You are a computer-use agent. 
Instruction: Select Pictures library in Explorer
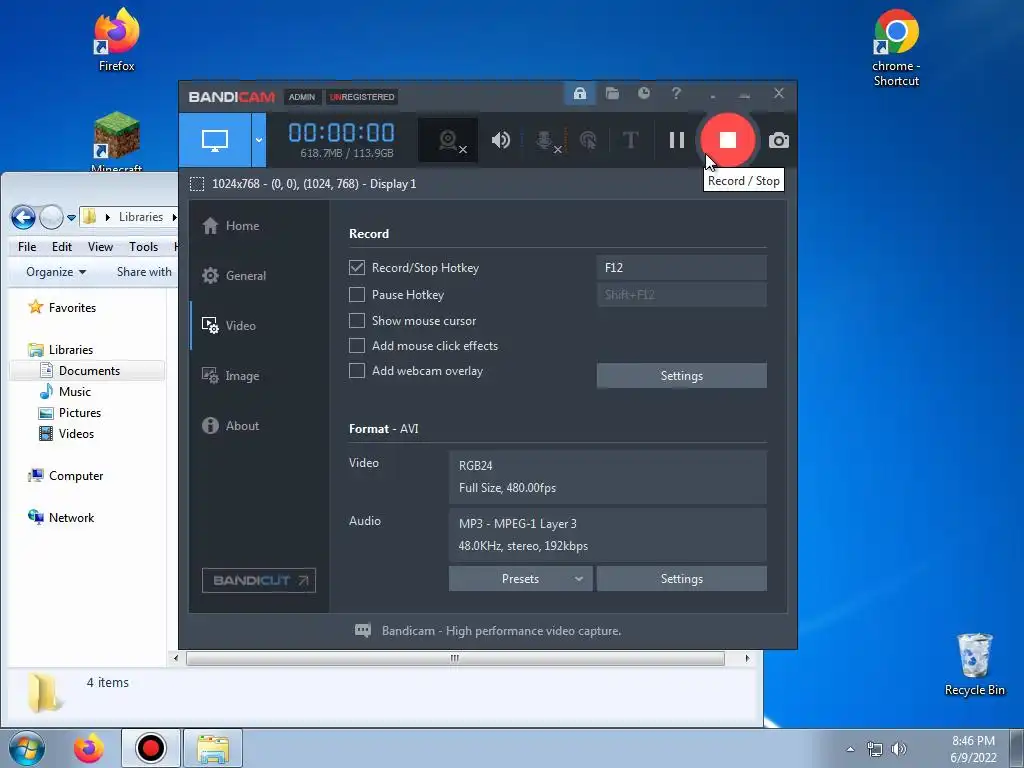[x=80, y=413]
